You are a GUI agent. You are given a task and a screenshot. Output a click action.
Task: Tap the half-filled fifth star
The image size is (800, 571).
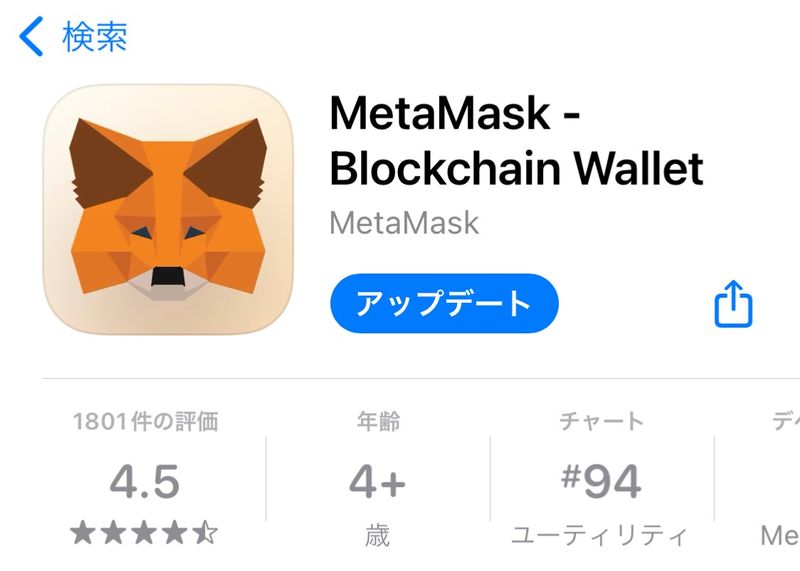pos(206,533)
